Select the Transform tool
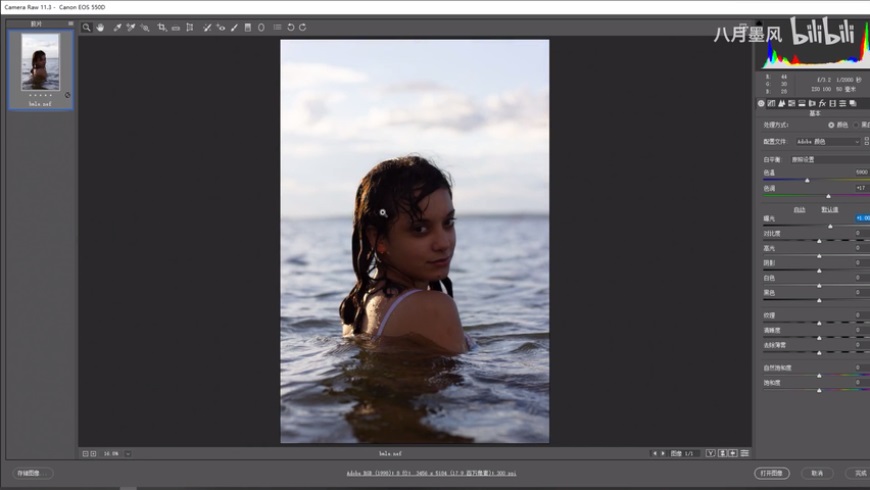The image size is (870, 490). click(x=190, y=27)
